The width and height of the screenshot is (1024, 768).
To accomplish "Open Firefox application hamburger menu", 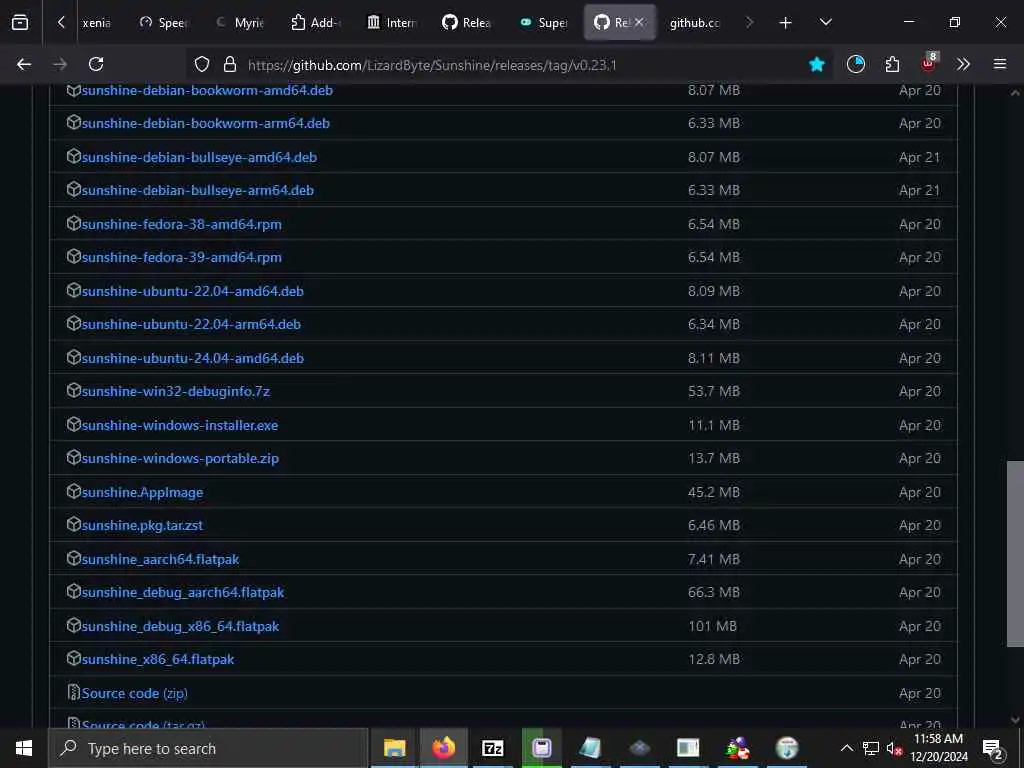I will 1000,64.
